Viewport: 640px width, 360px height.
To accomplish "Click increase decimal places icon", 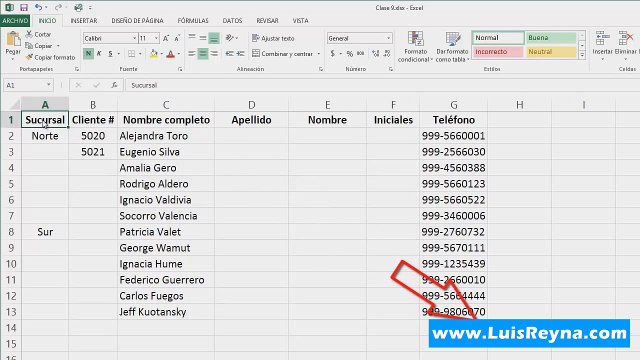I will (376, 53).
